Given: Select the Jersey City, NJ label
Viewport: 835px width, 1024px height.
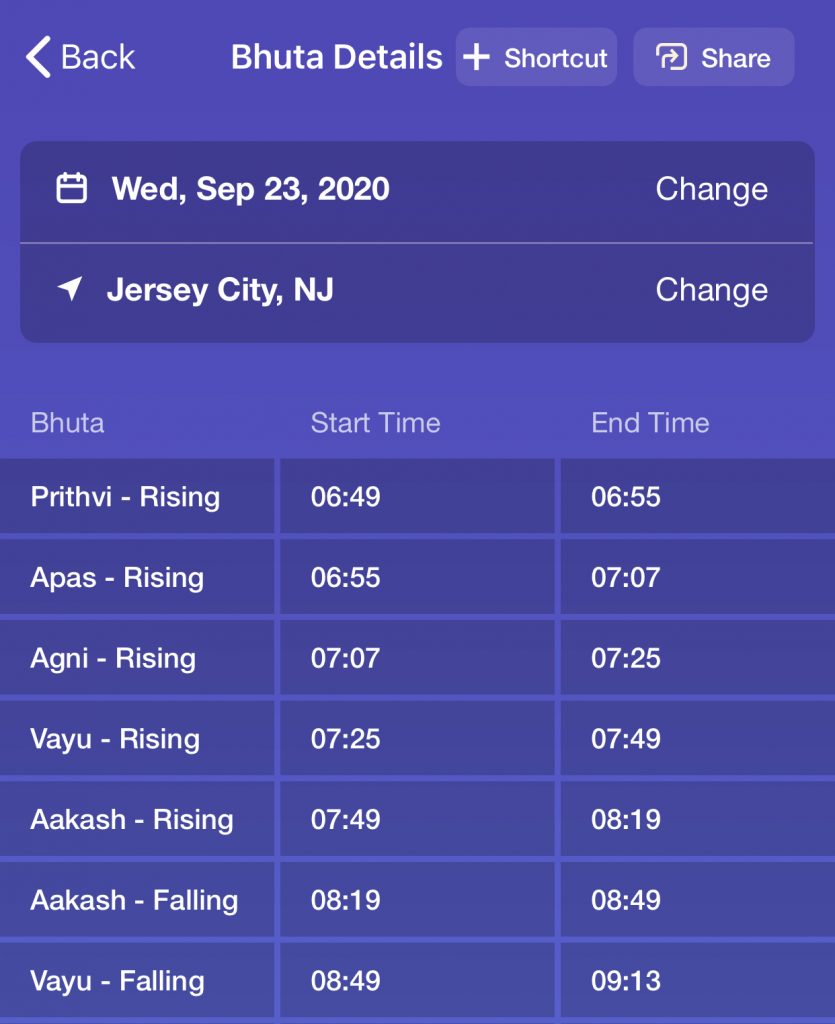Looking at the screenshot, I should pos(220,290).
